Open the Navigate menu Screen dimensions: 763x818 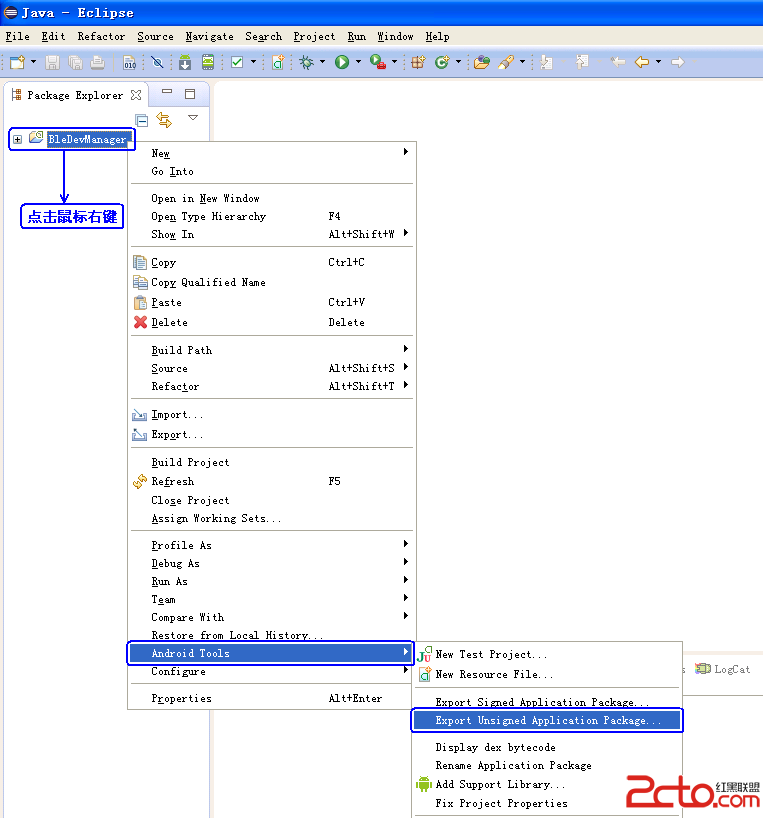(209, 37)
